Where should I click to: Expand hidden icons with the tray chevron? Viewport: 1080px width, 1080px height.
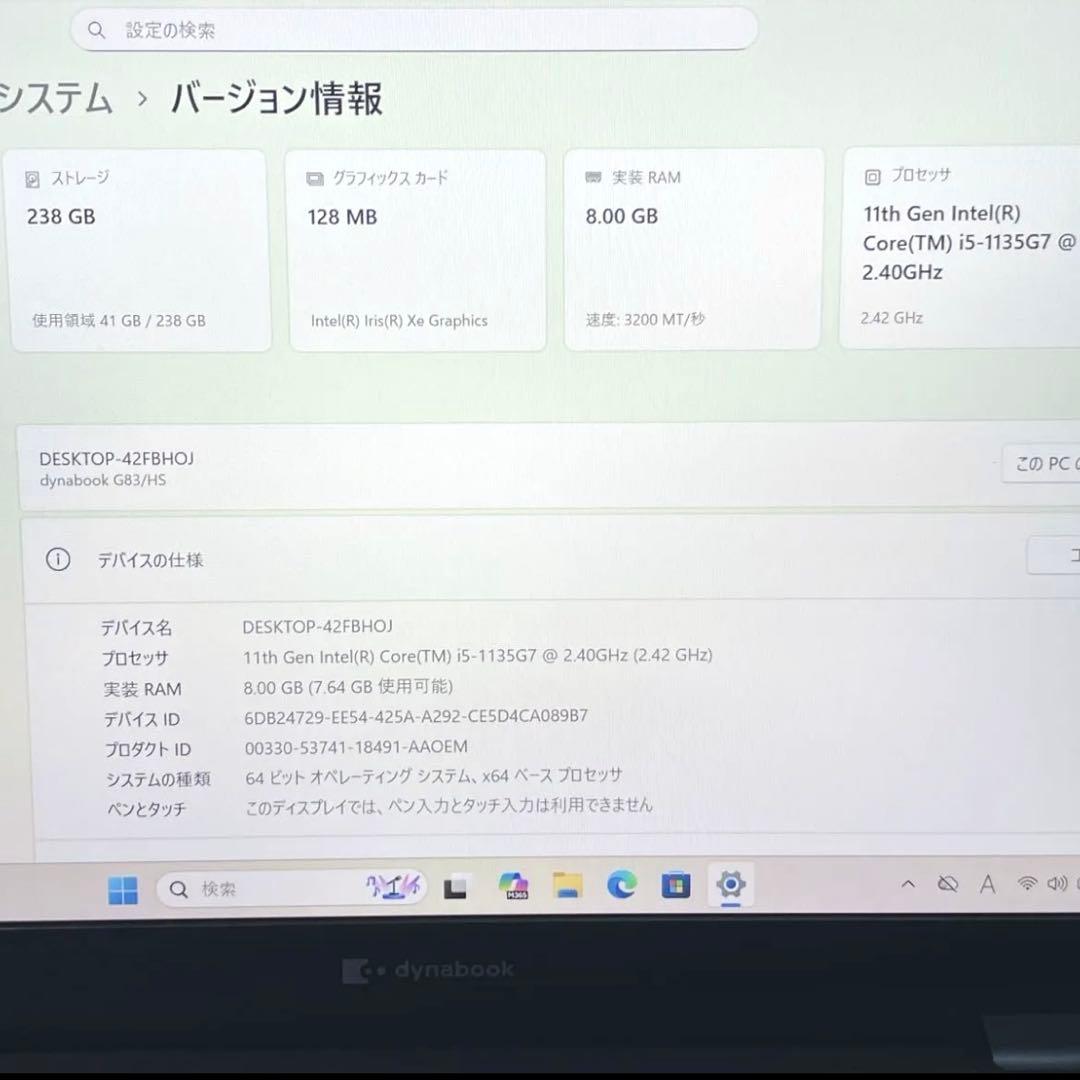pyautogui.click(x=908, y=884)
